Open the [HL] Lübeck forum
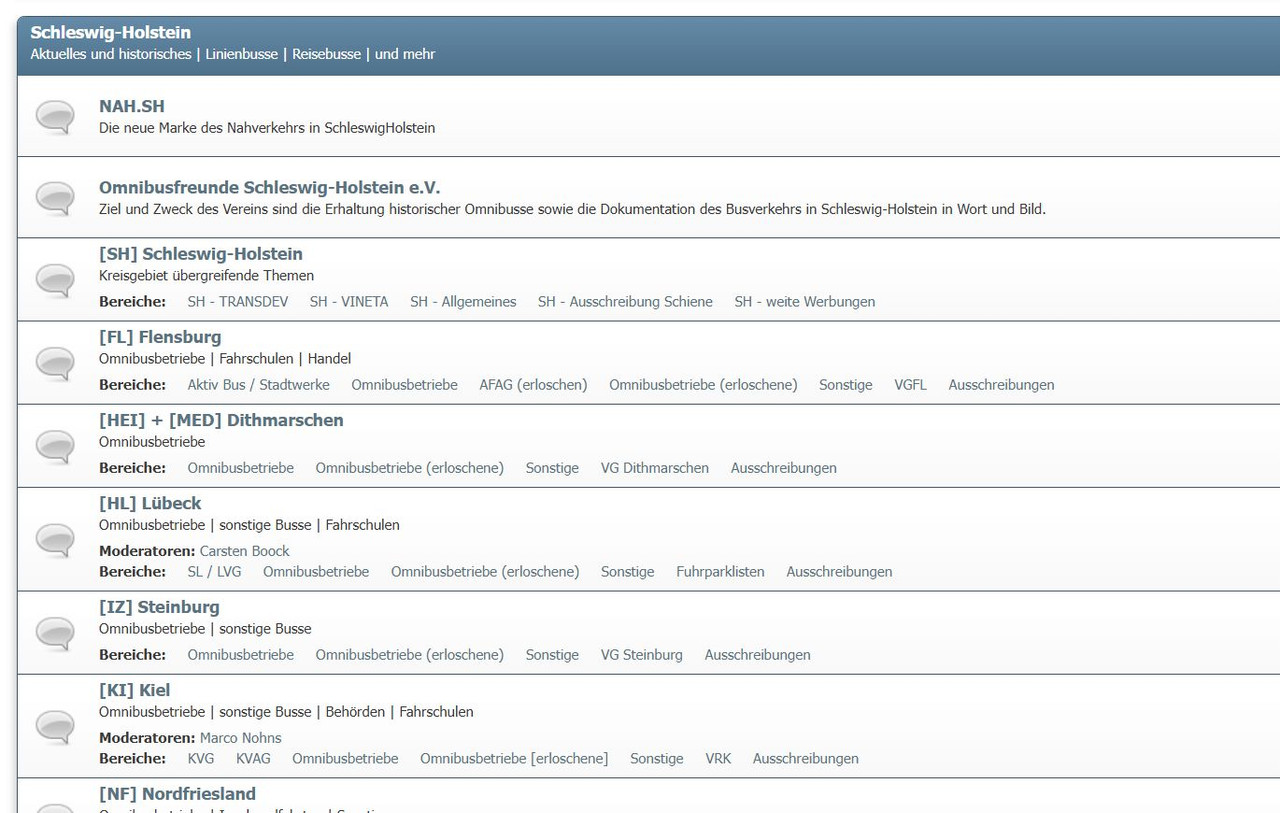This screenshot has width=1280, height=813. click(x=150, y=503)
